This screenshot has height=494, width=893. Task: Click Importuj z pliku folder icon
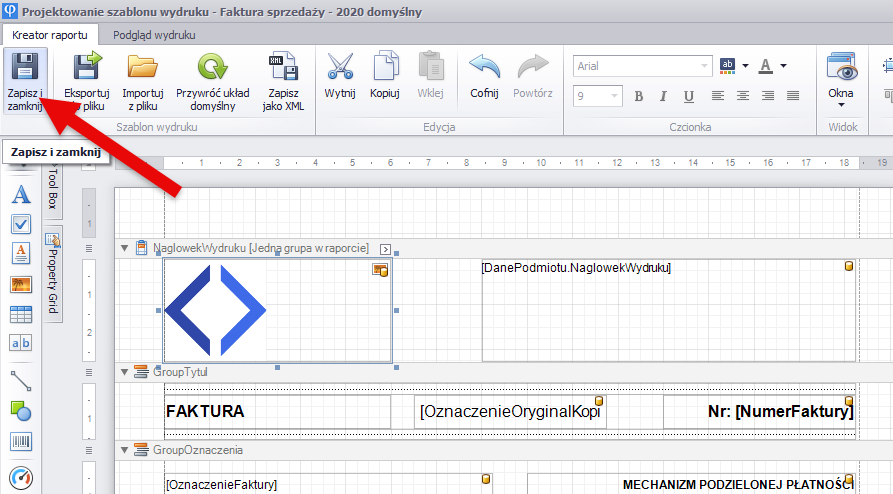[143, 68]
